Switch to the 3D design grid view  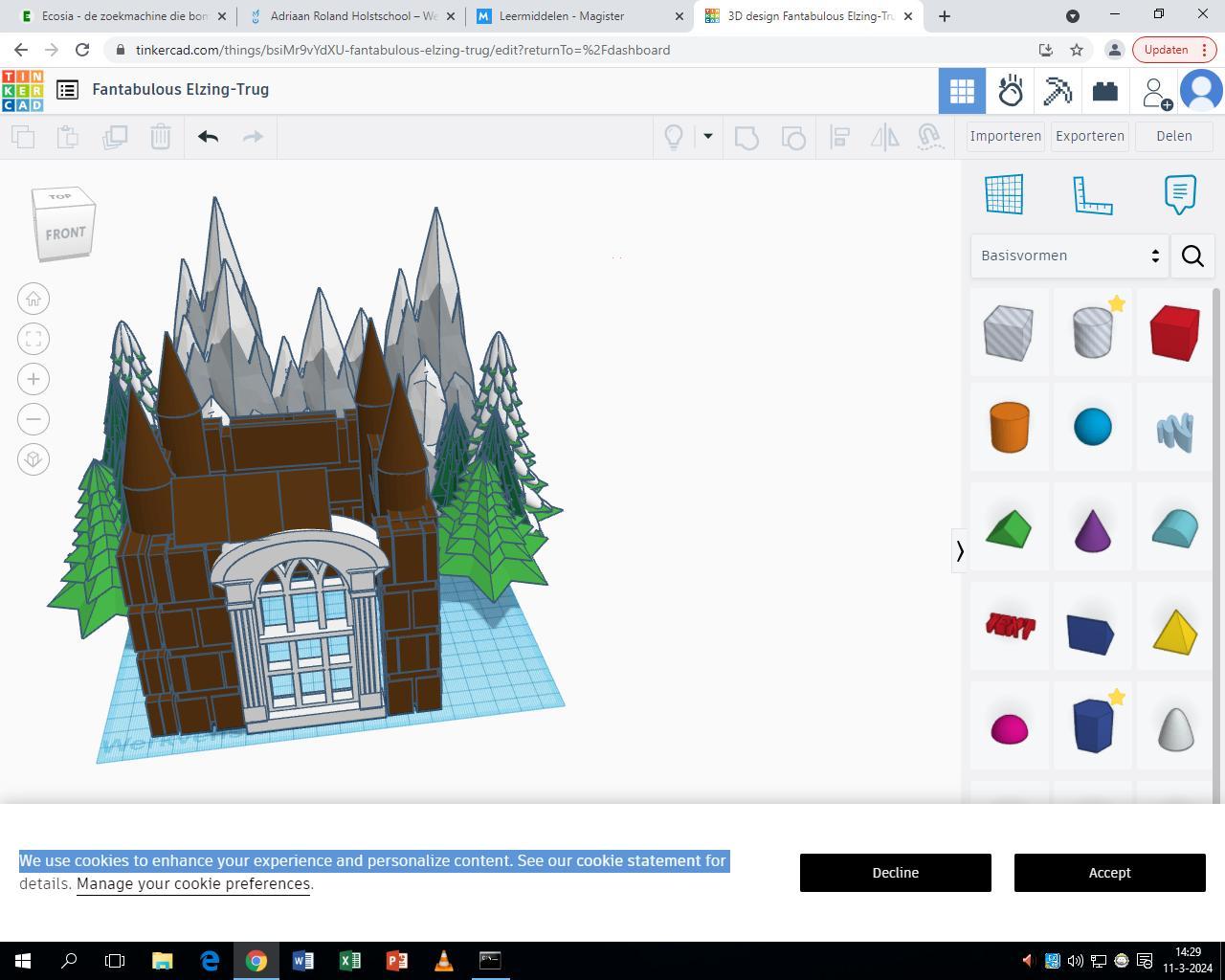[x=962, y=92]
